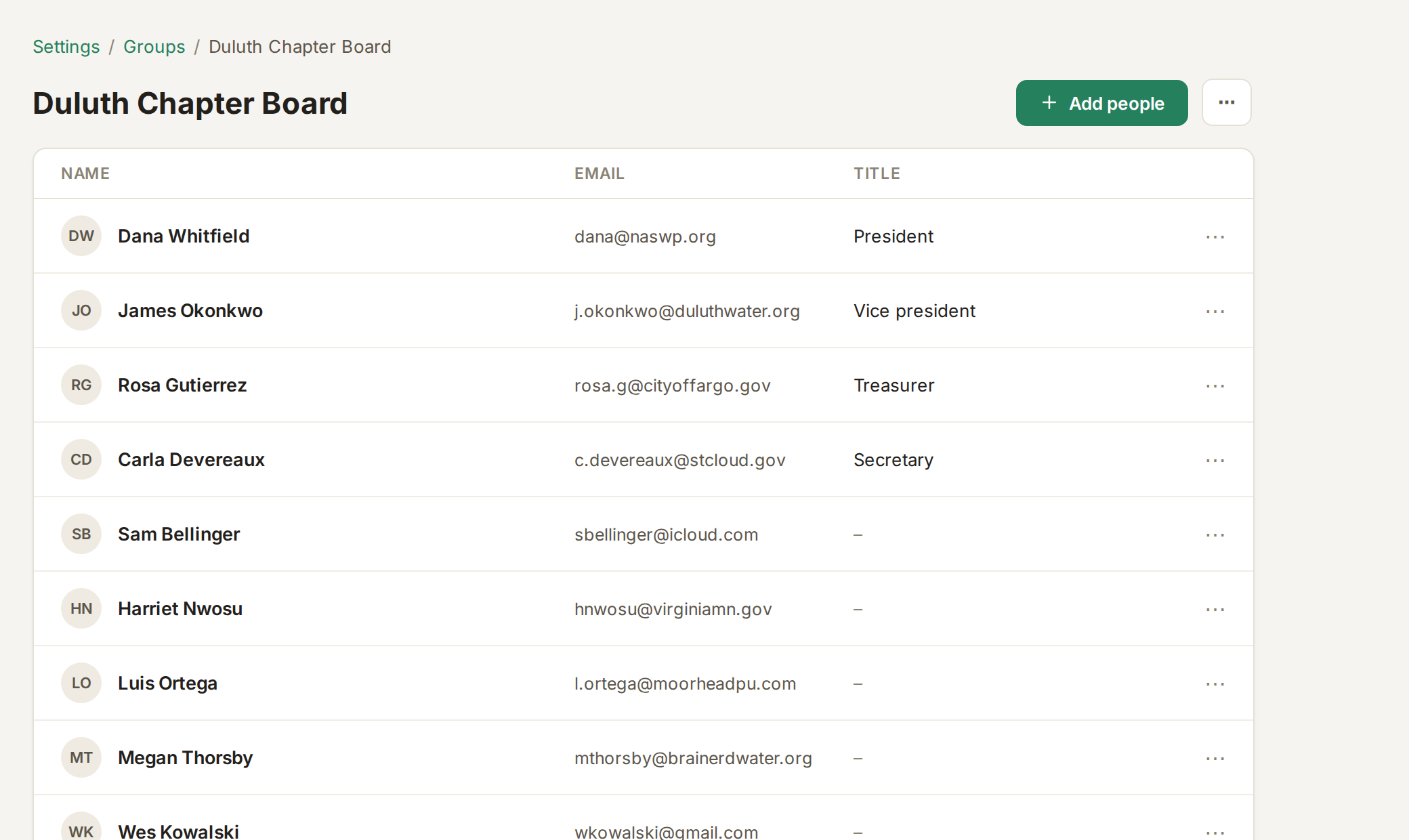Click email dana@naswp.org
The image size is (1409, 840).
[x=645, y=236]
